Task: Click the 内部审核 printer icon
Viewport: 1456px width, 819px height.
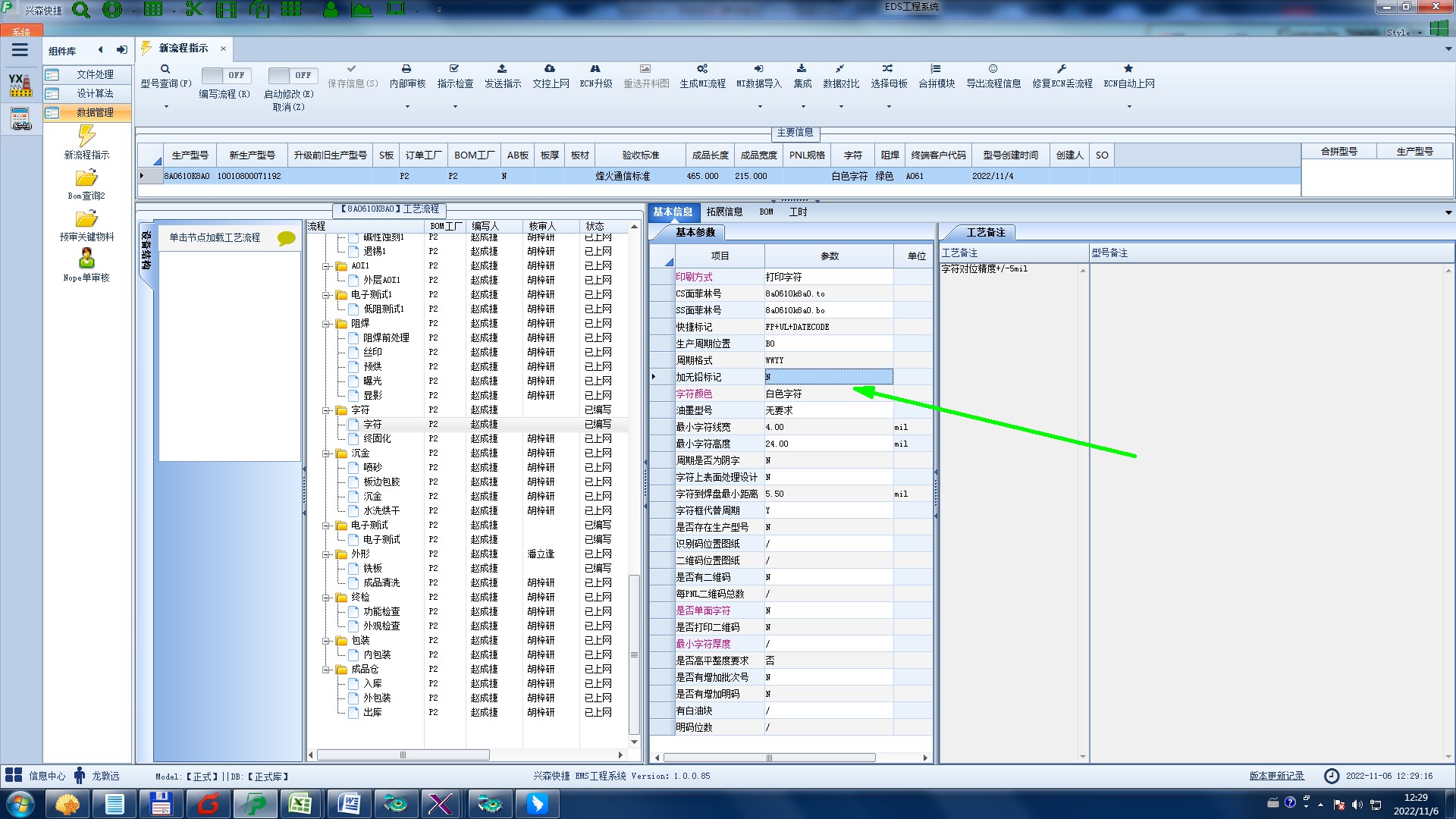Action: (x=406, y=69)
